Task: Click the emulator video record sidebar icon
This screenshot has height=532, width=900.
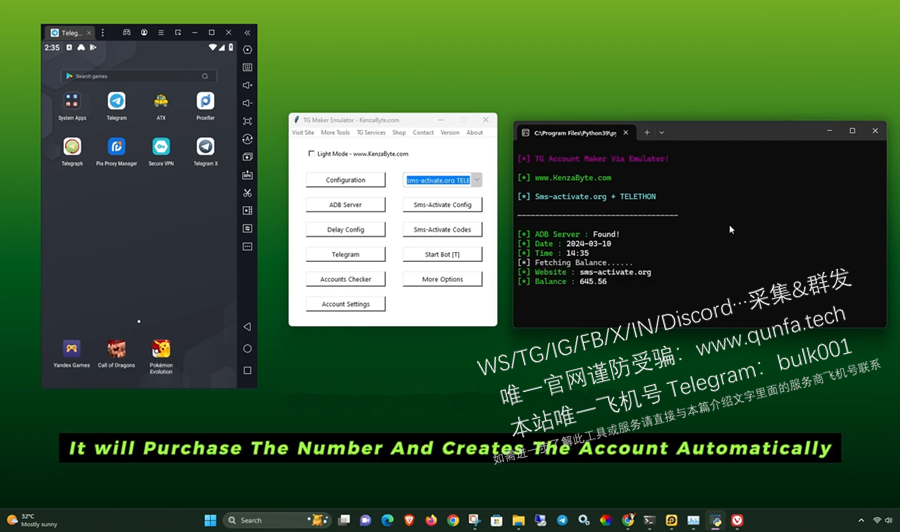Action: point(247,211)
